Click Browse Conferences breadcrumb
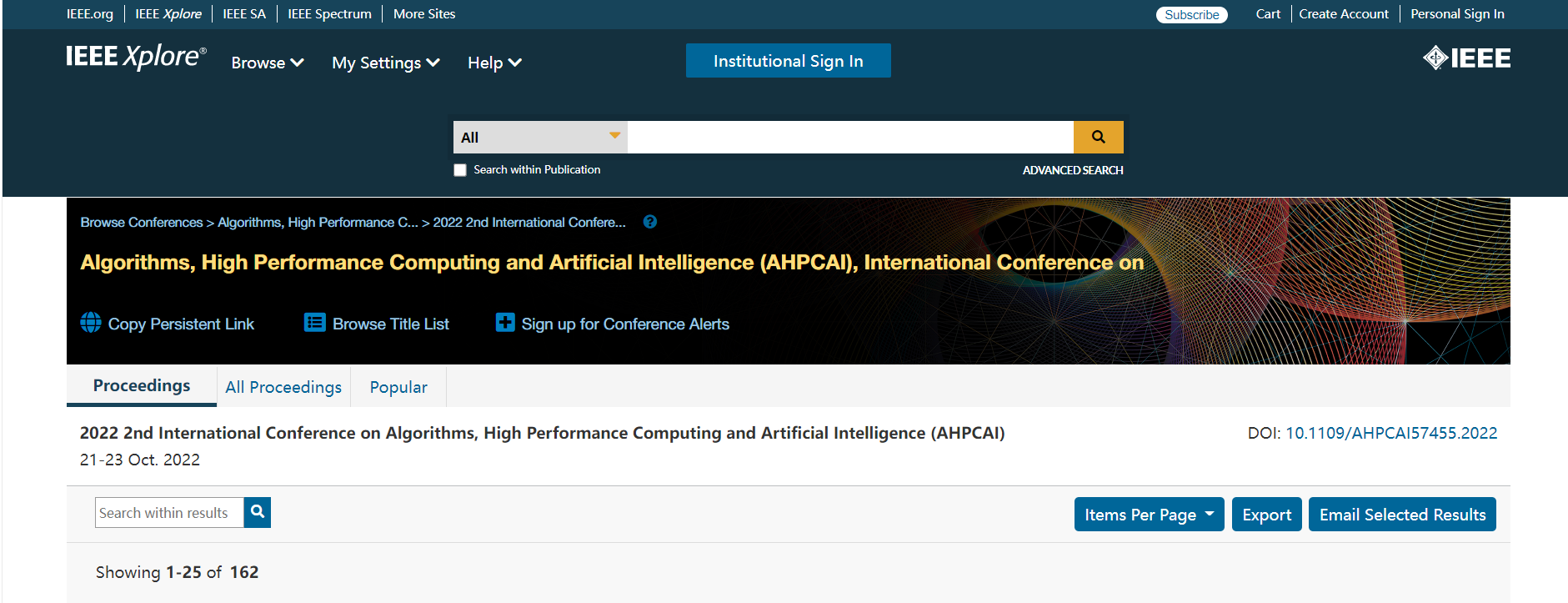 [x=142, y=222]
